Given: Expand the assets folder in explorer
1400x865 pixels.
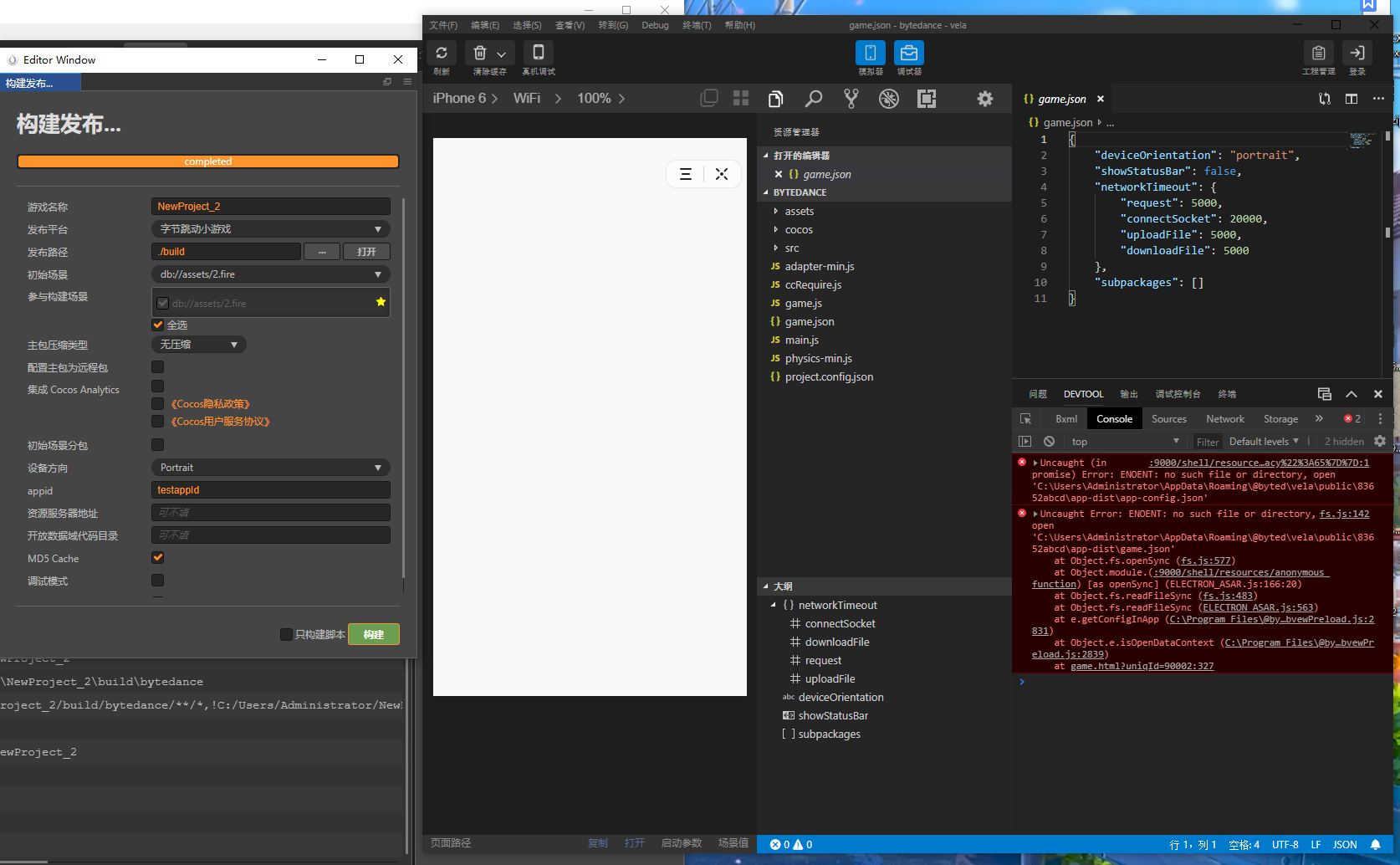Looking at the screenshot, I should (x=799, y=212).
